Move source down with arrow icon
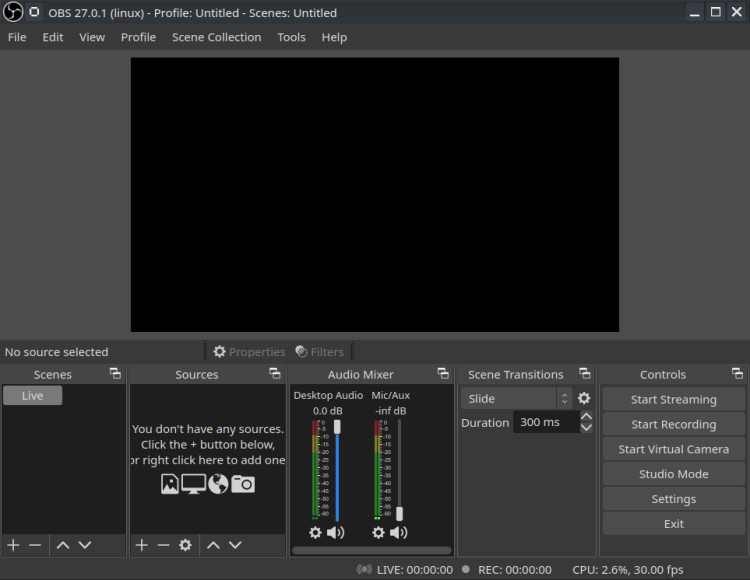Screen dimensions: 750x580 [235, 545]
